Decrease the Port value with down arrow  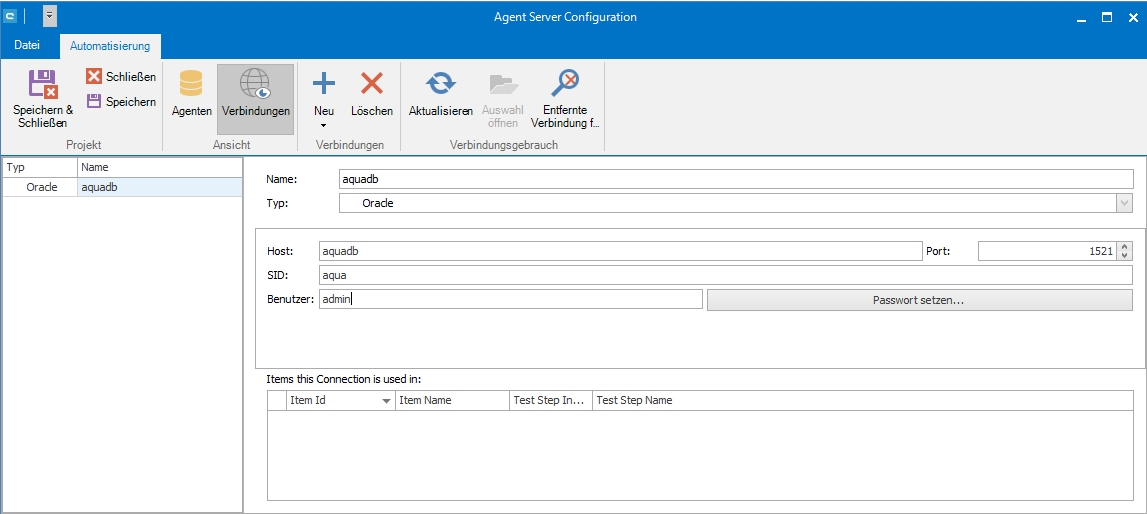[1125, 256]
